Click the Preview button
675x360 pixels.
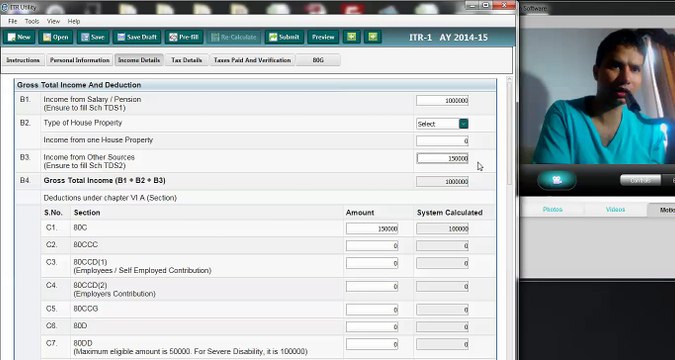click(x=323, y=37)
